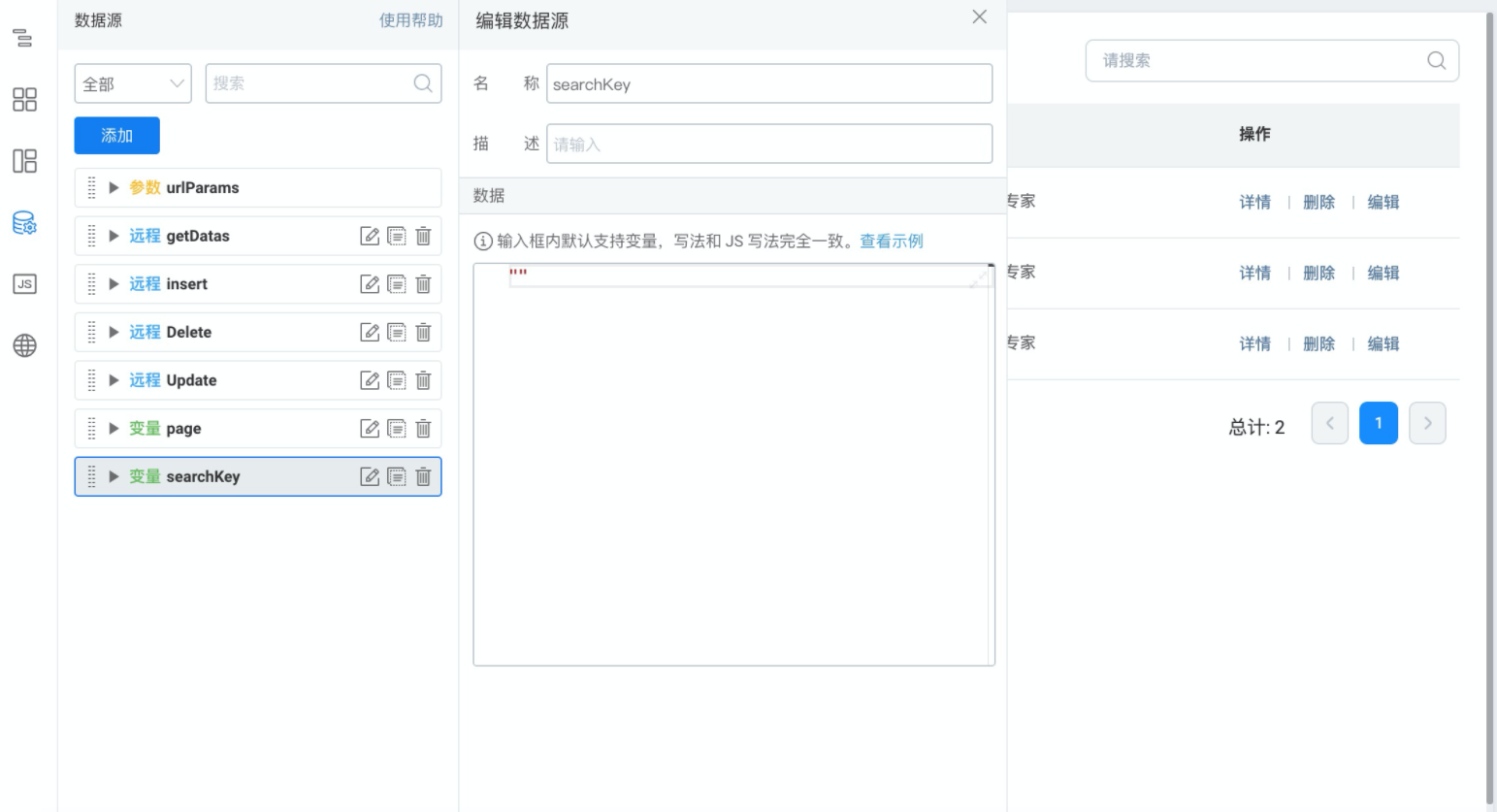Copy the getDatas data source
1497x812 pixels.
coord(397,236)
